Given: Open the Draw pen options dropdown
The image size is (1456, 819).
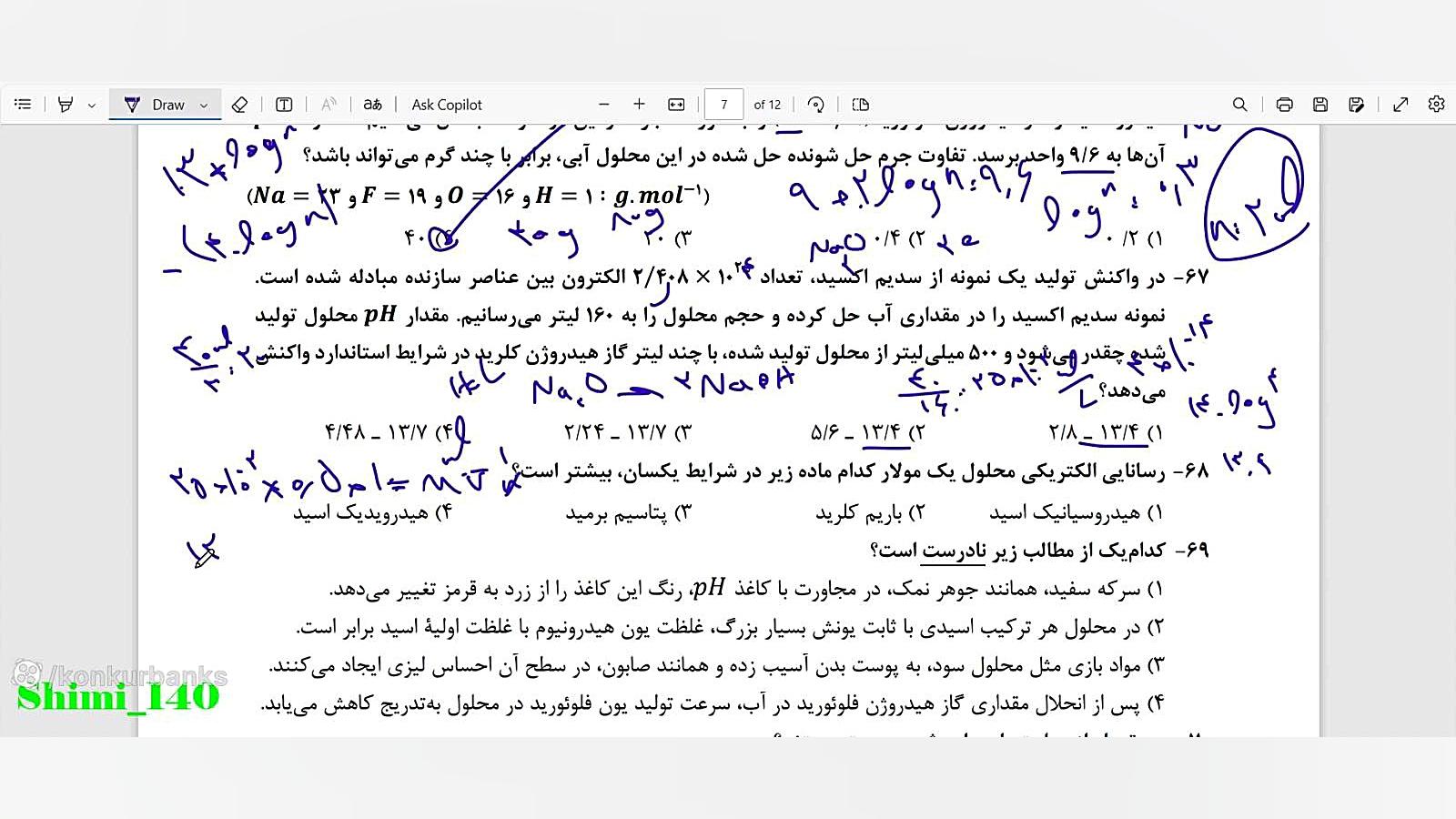Looking at the screenshot, I should (204, 106).
